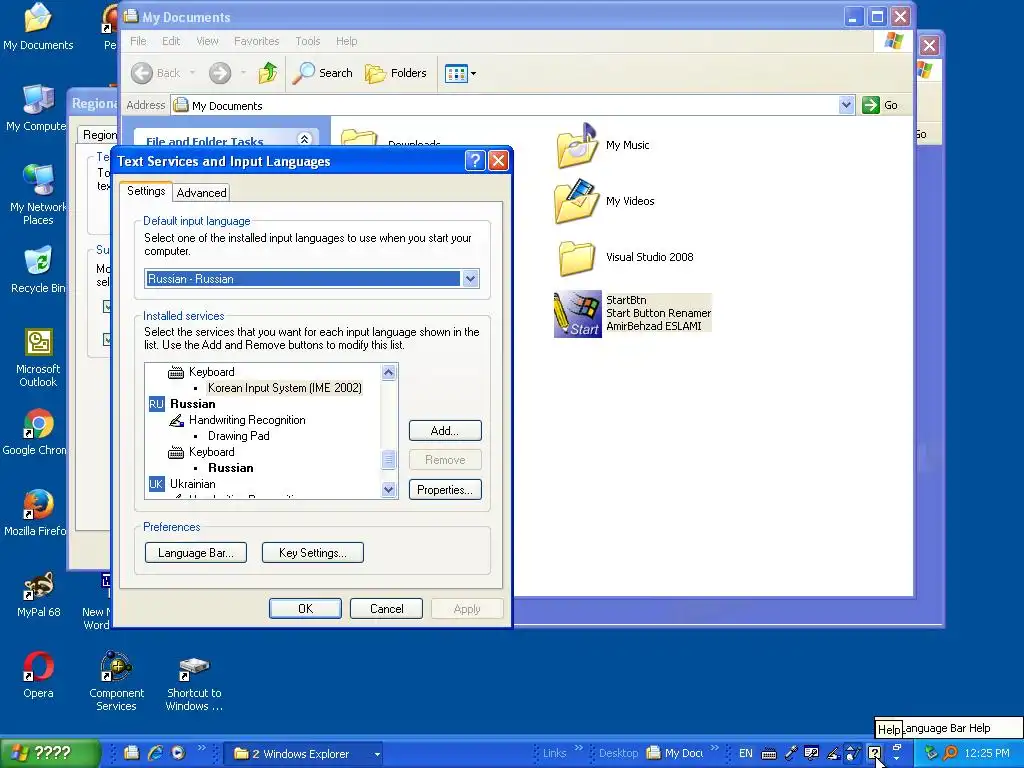Viewport: 1024px width, 768px height.
Task: Open Key Settings... preferences
Action: [313, 552]
